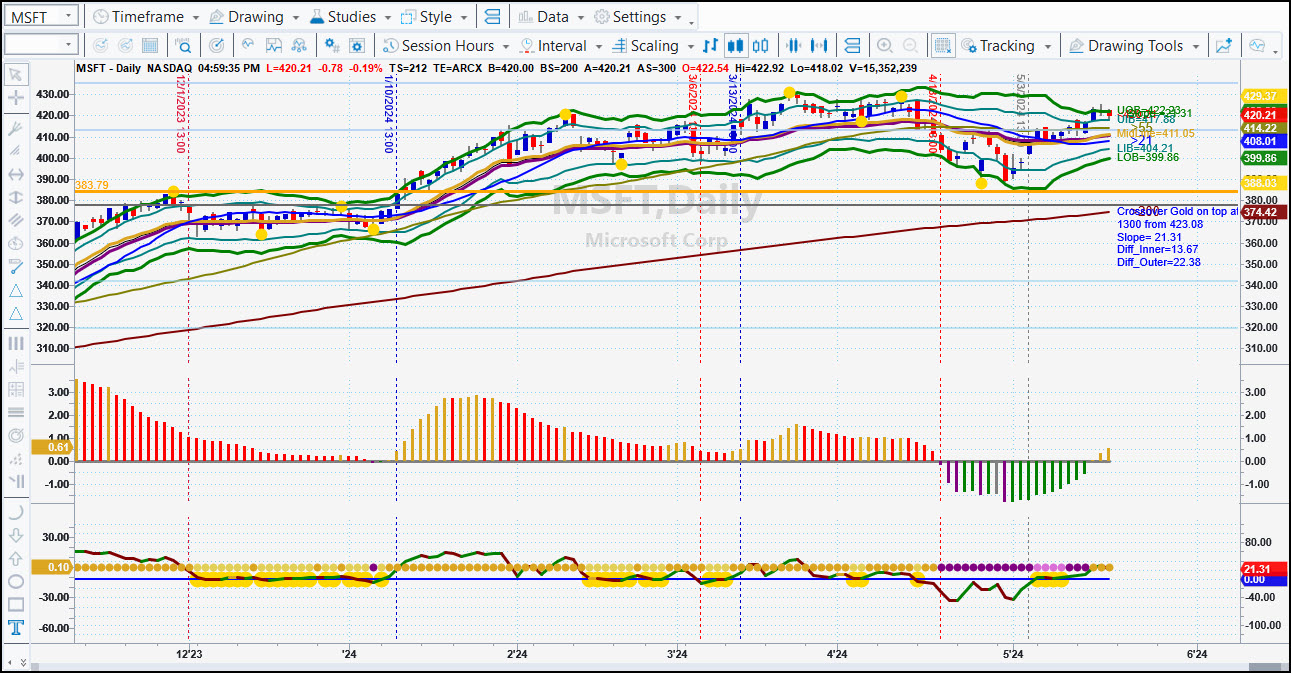Open the Tracking dropdown

pos(1006,46)
